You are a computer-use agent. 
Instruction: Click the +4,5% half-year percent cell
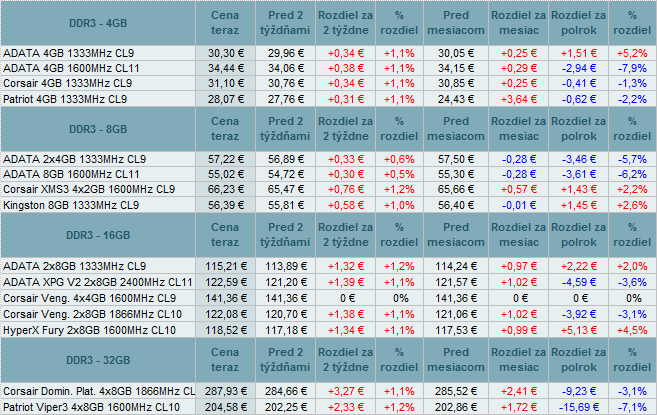632,330
